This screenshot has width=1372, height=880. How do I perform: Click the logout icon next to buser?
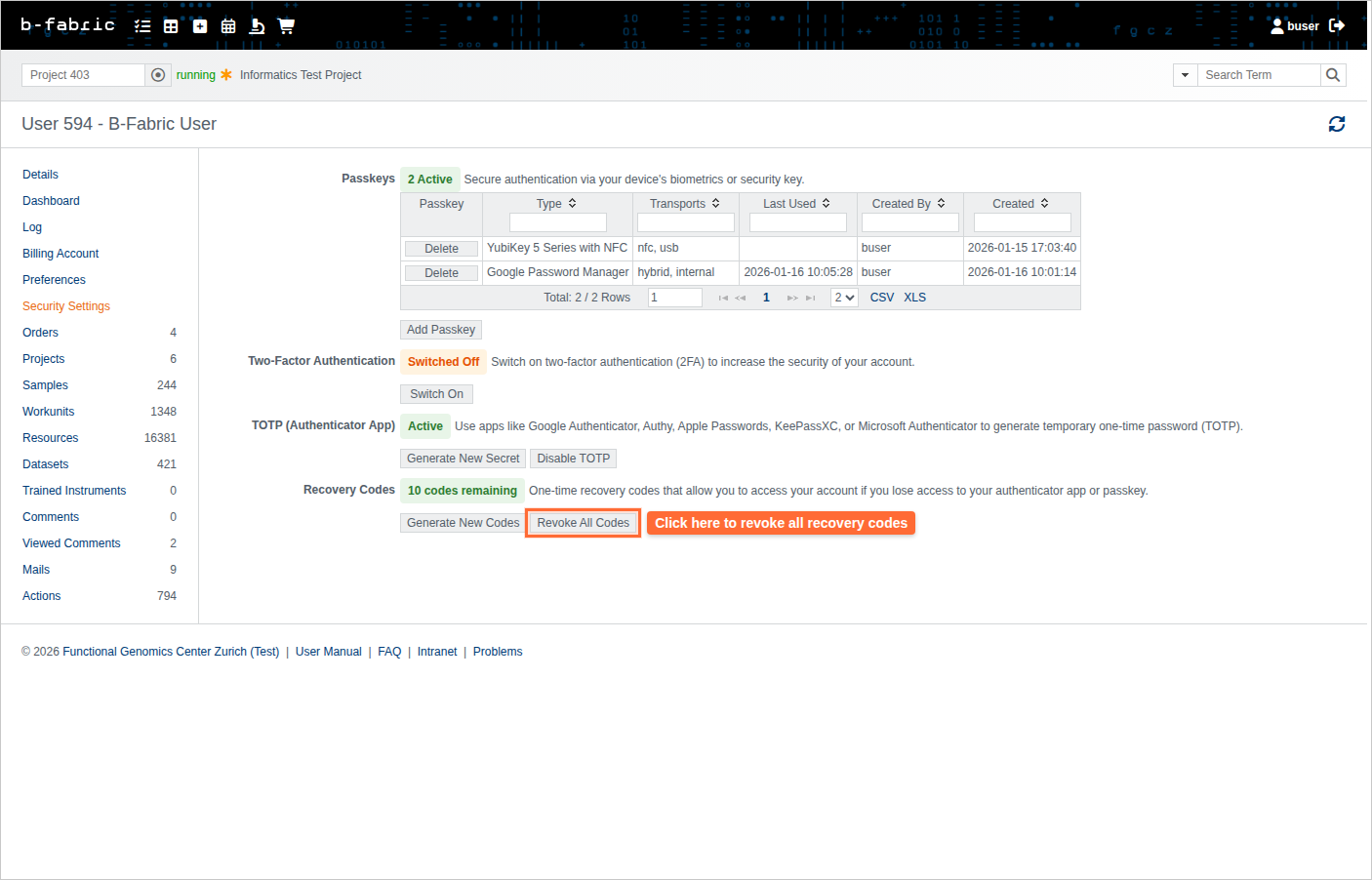coord(1337,25)
